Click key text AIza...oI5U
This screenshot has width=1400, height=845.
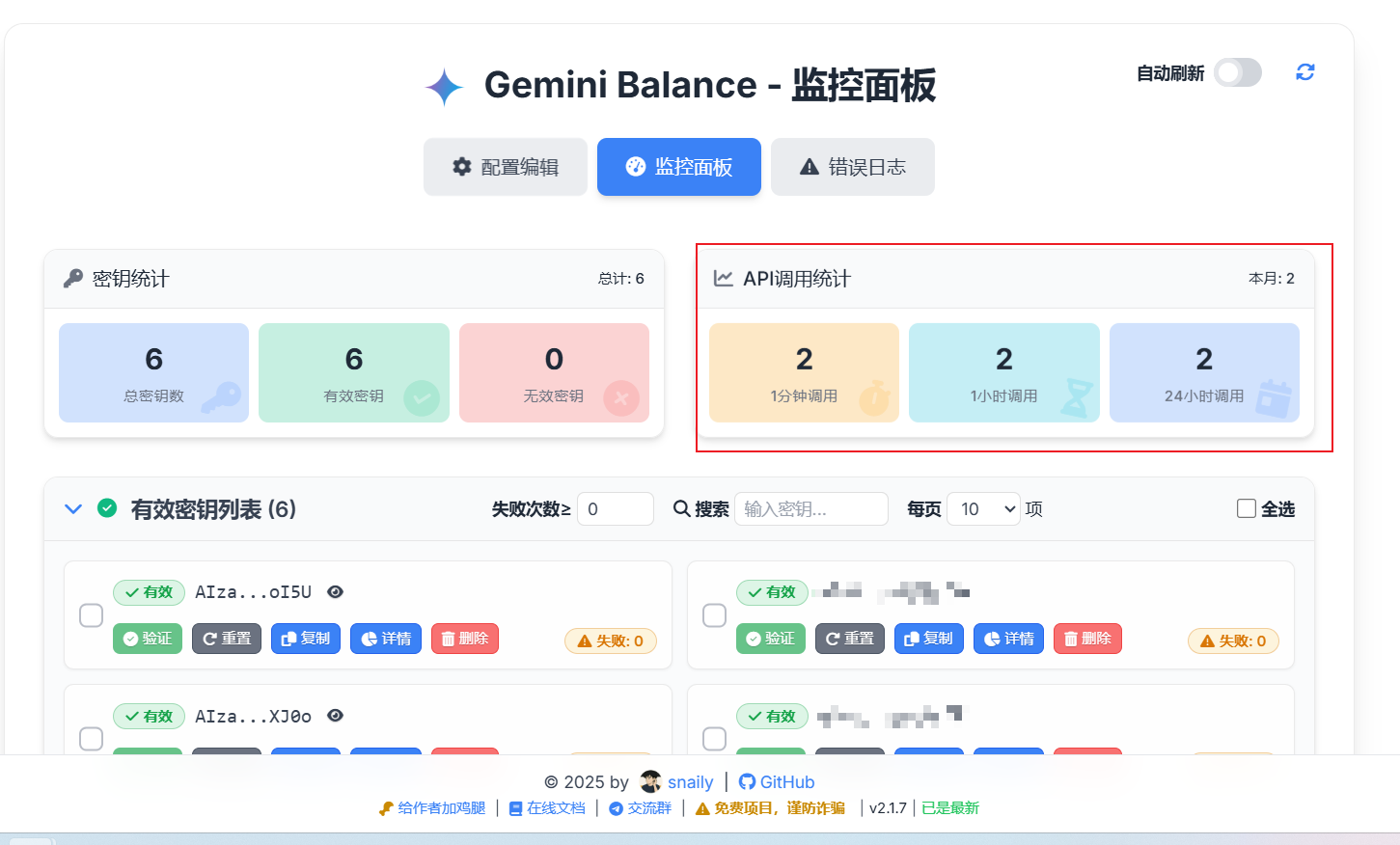(x=253, y=592)
